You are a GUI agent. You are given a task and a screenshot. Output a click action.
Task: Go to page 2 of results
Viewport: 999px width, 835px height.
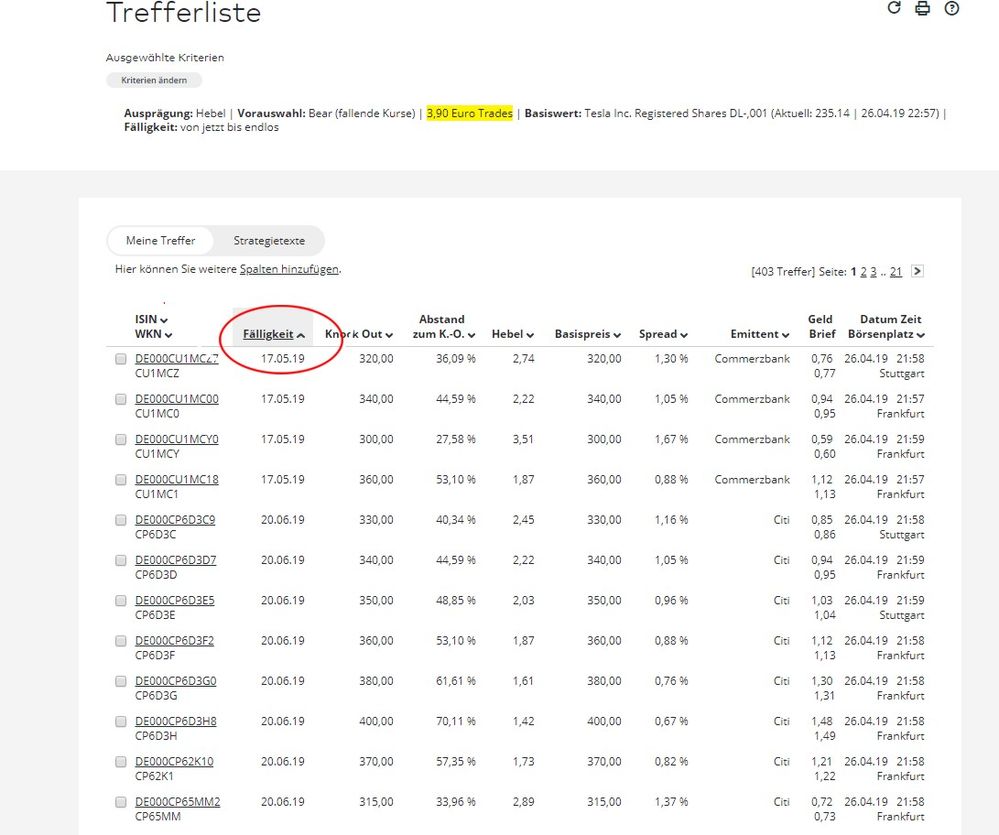pyautogui.click(x=863, y=272)
